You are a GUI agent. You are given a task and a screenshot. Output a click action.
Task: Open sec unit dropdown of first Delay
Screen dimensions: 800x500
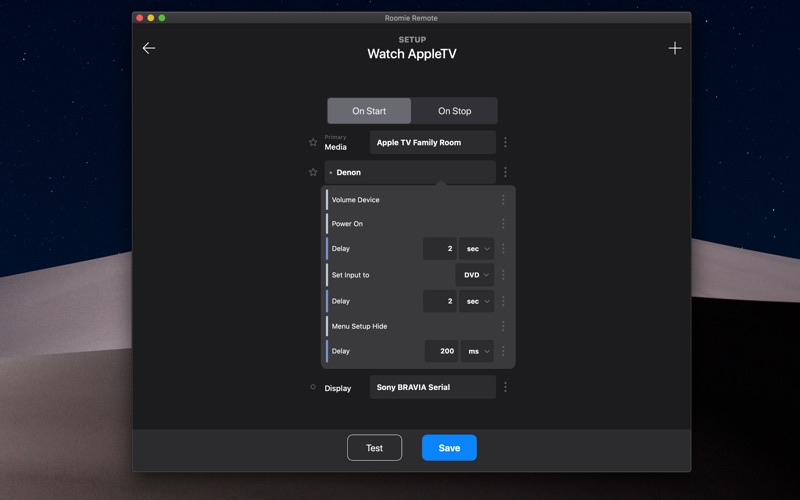(477, 248)
